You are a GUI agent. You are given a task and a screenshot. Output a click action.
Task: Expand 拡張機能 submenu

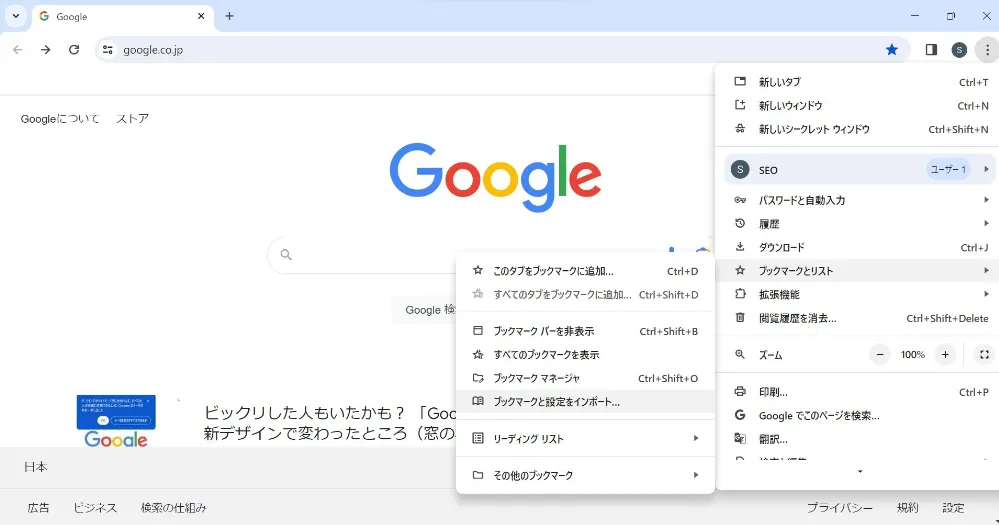(857, 294)
